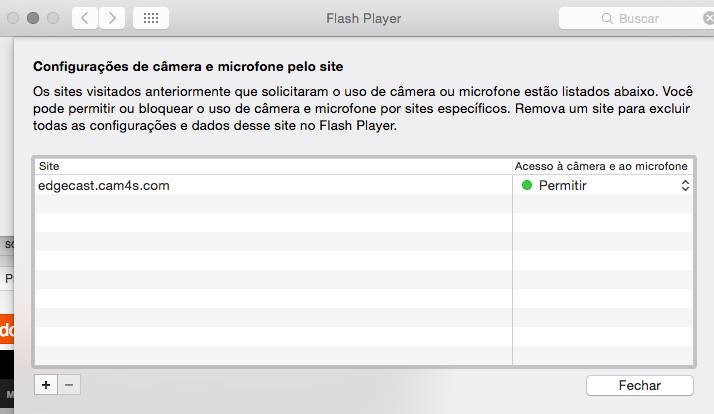
Task: Show all preferences via the grid icon
Action: [x=150, y=18]
